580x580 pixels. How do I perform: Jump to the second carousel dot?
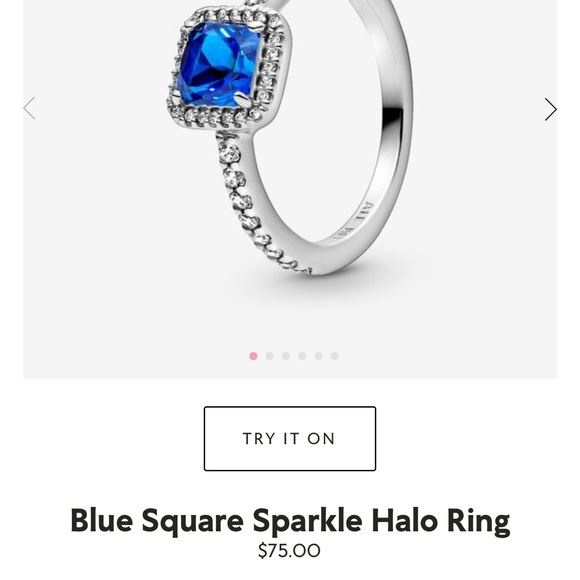[270, 356]
